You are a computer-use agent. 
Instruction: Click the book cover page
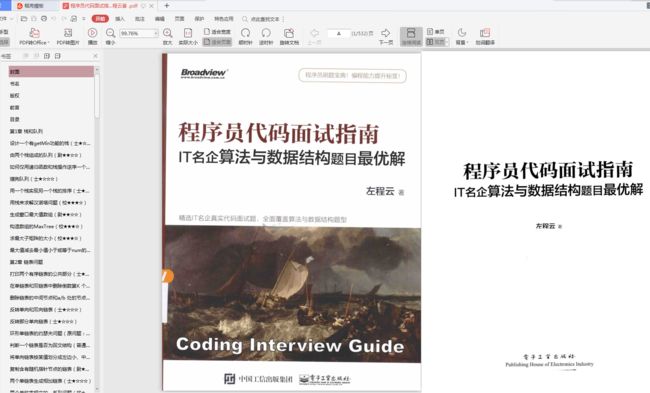click(x=291, y=222)
